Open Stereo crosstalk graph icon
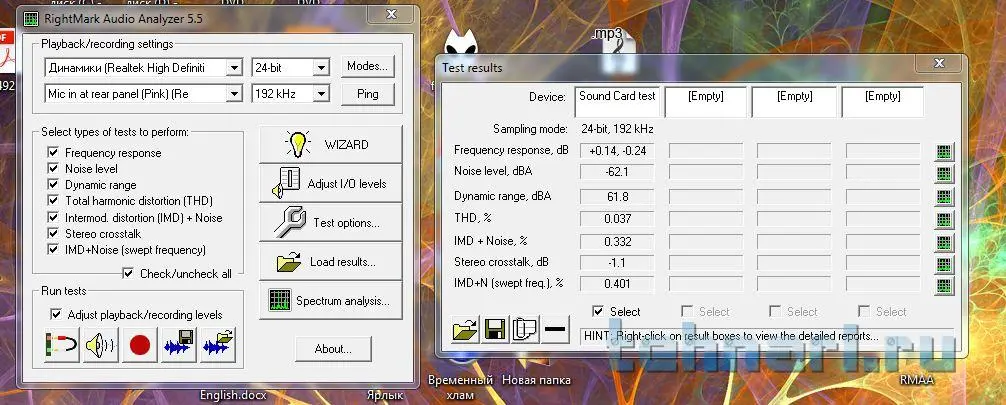 [944, 264]
